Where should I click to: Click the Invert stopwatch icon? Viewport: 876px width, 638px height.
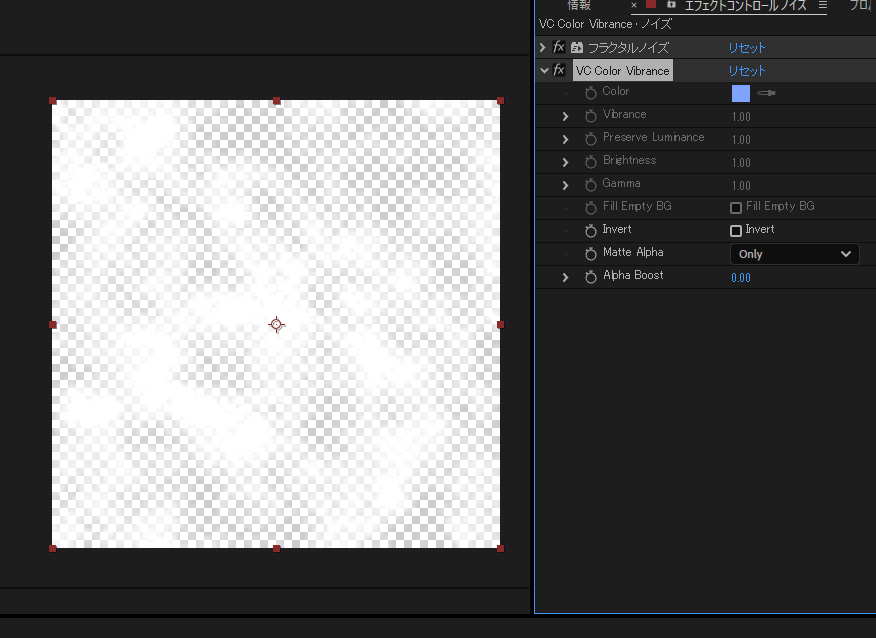tap(590, 231)
